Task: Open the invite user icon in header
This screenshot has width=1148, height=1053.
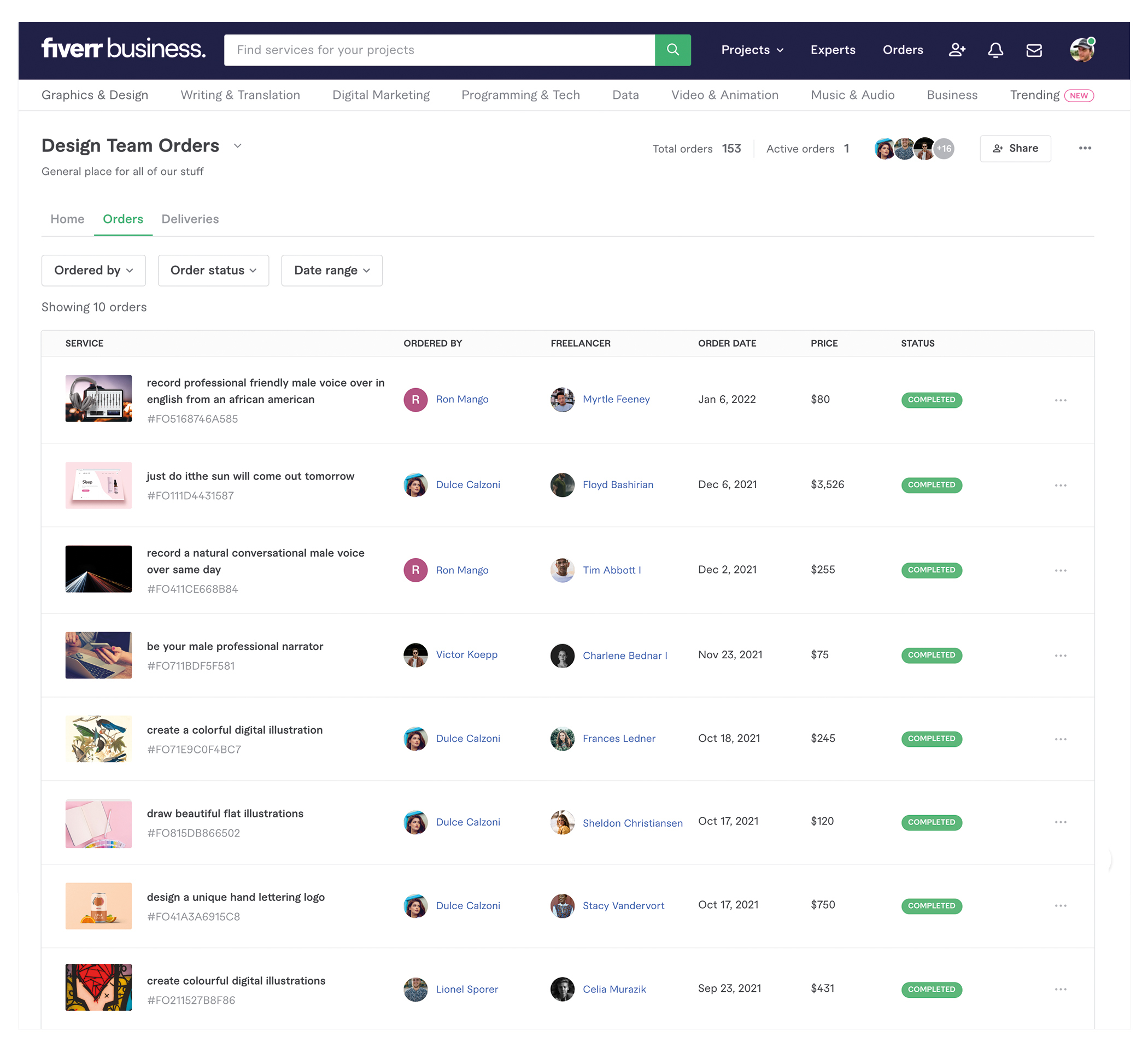Action: coord(957,50)
